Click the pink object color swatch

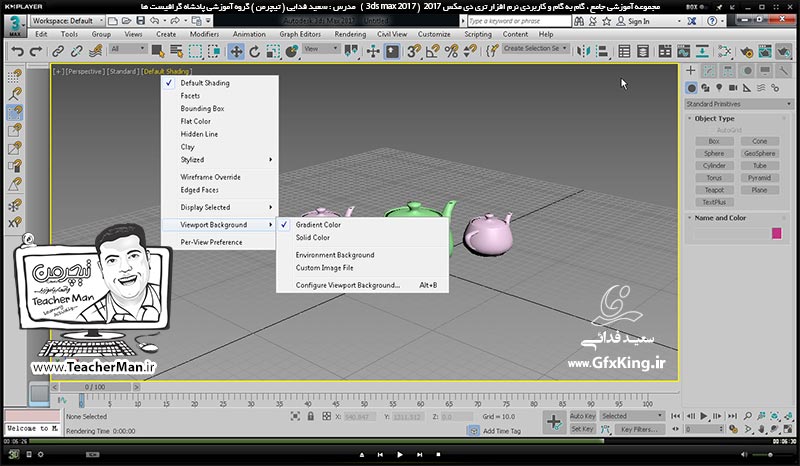(x=777, y=233)
